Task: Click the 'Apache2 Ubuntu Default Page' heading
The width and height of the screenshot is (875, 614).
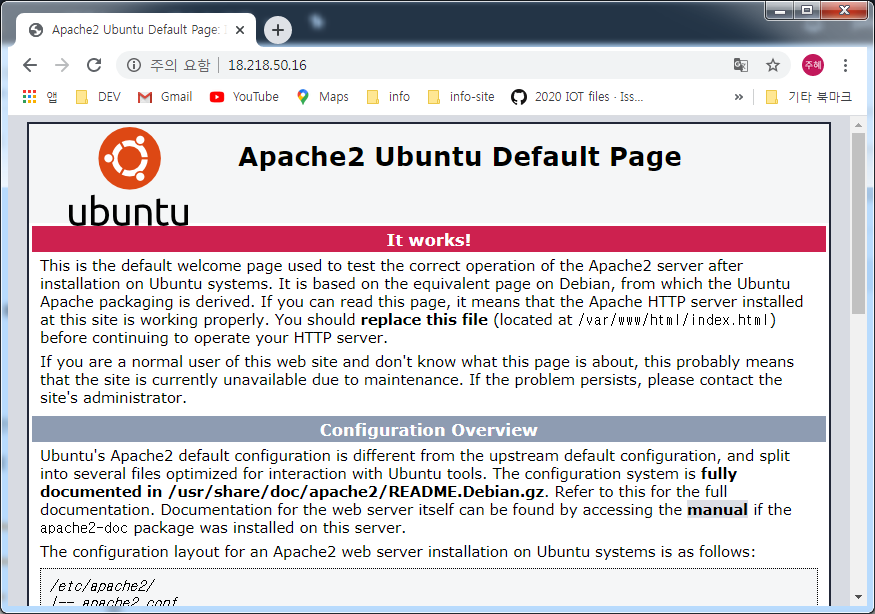Action: pos(460,157)
